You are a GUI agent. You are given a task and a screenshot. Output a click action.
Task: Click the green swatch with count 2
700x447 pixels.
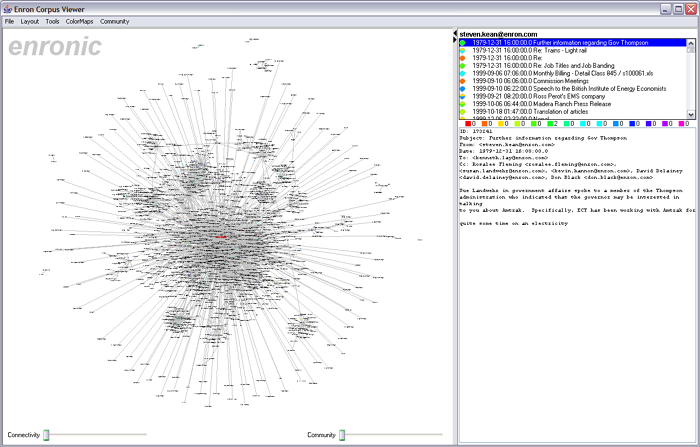(550, 124)
